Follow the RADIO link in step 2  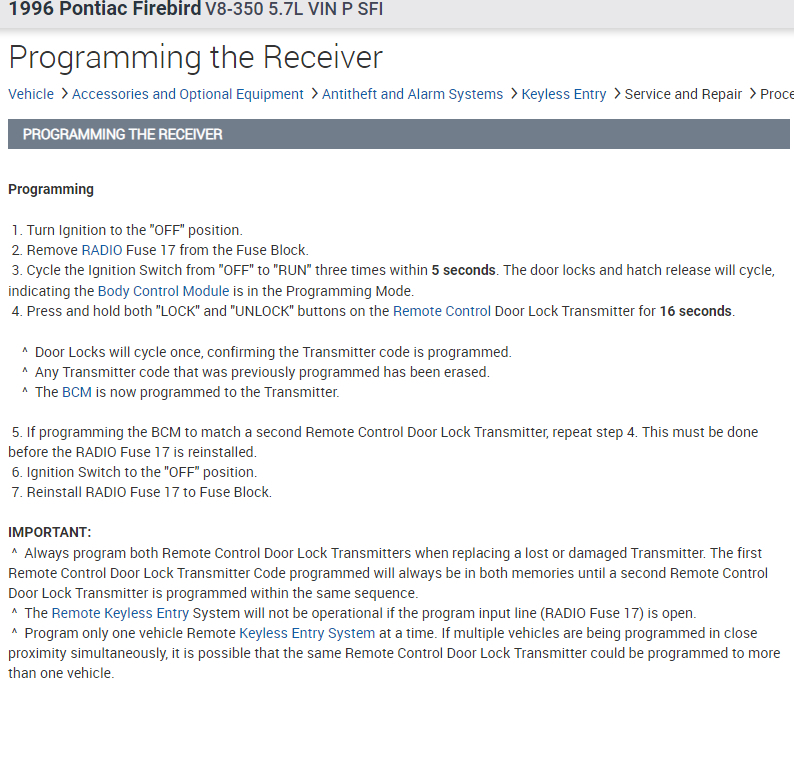102,250
